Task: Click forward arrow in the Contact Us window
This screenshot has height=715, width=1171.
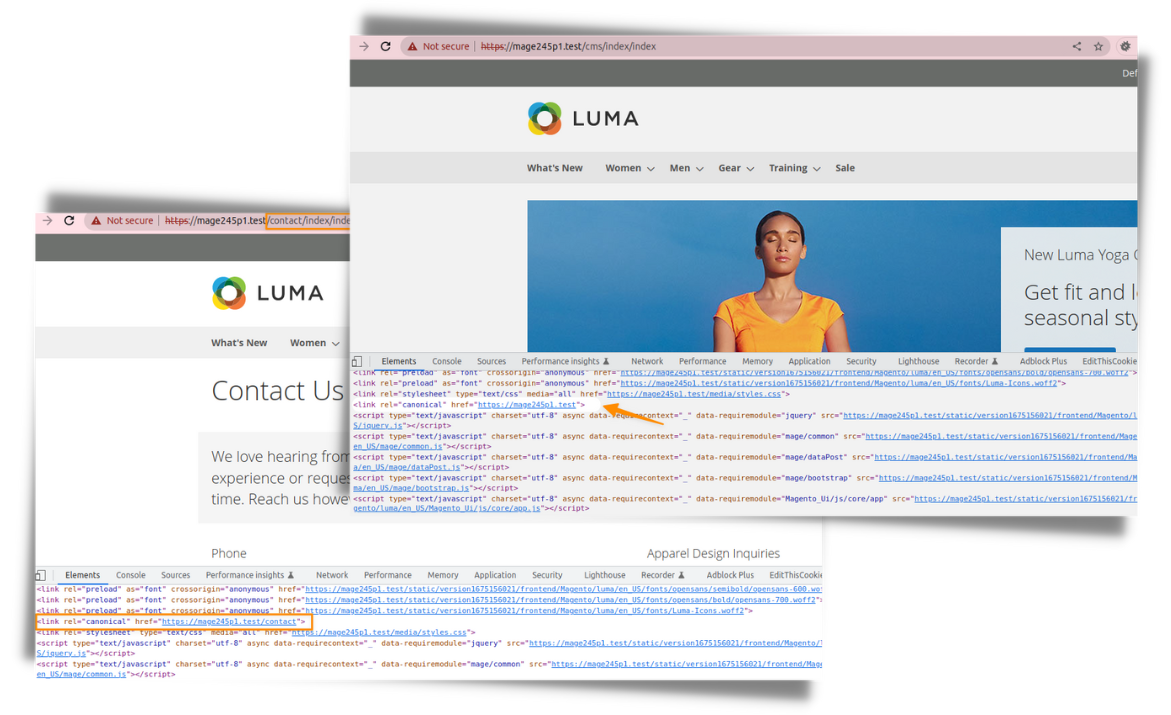Action: click(x=47, y=220)
